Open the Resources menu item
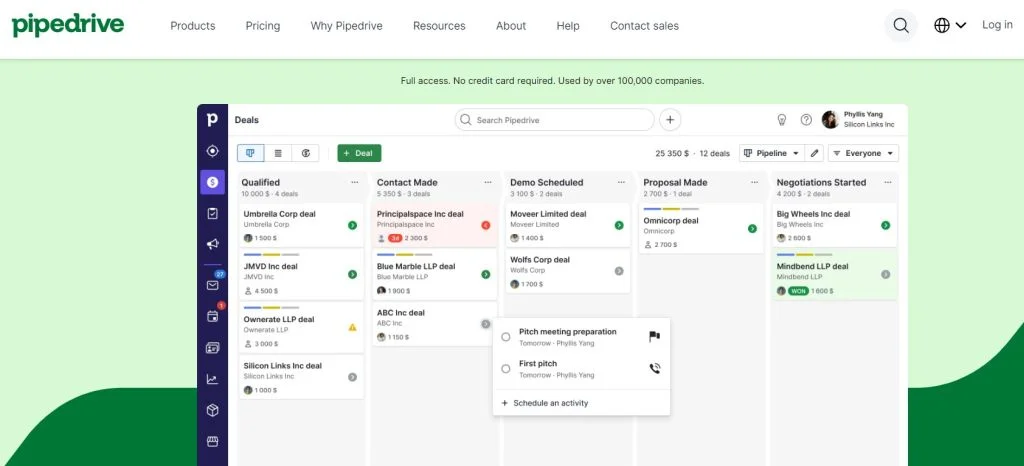This screenshot has height=466, width=1024. click(x=439, y=26)
